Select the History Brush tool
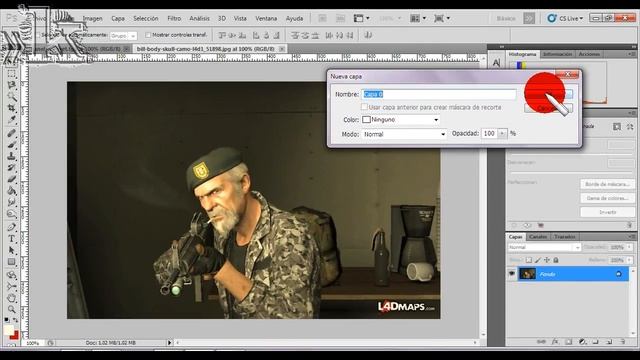This screenshot has width=640, height=360. pos(11,167)
